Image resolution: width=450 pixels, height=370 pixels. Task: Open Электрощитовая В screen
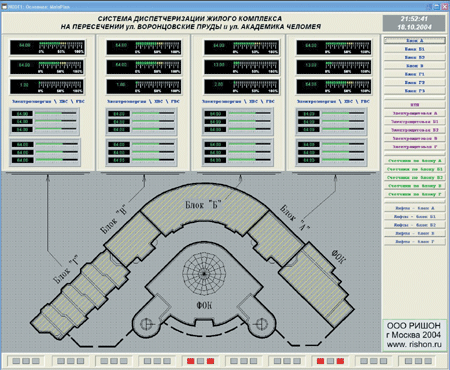[x=414, y=138]
